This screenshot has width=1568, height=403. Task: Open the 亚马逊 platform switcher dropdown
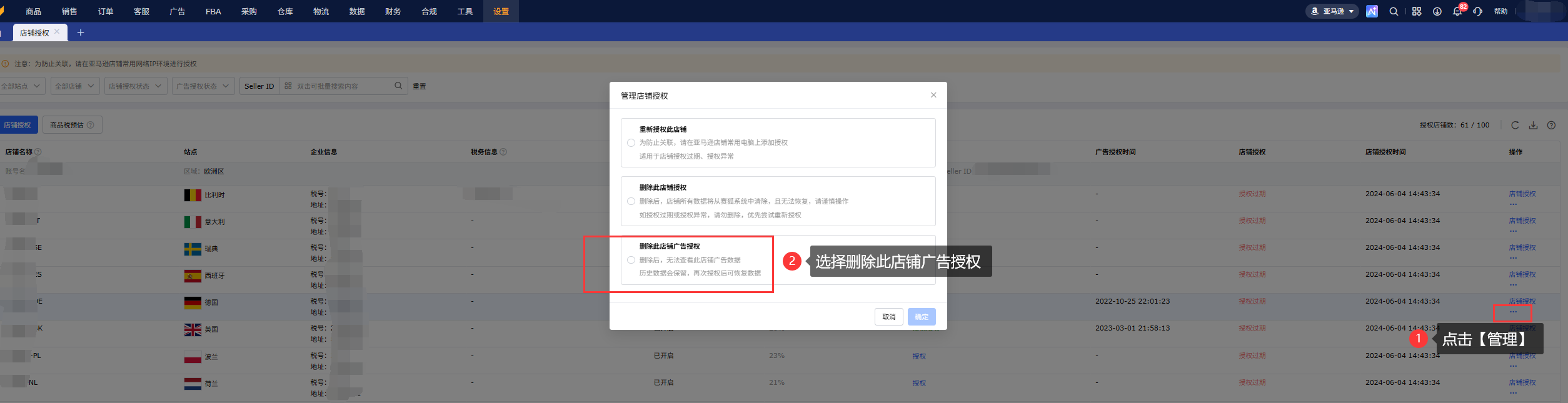(1332, 11)
